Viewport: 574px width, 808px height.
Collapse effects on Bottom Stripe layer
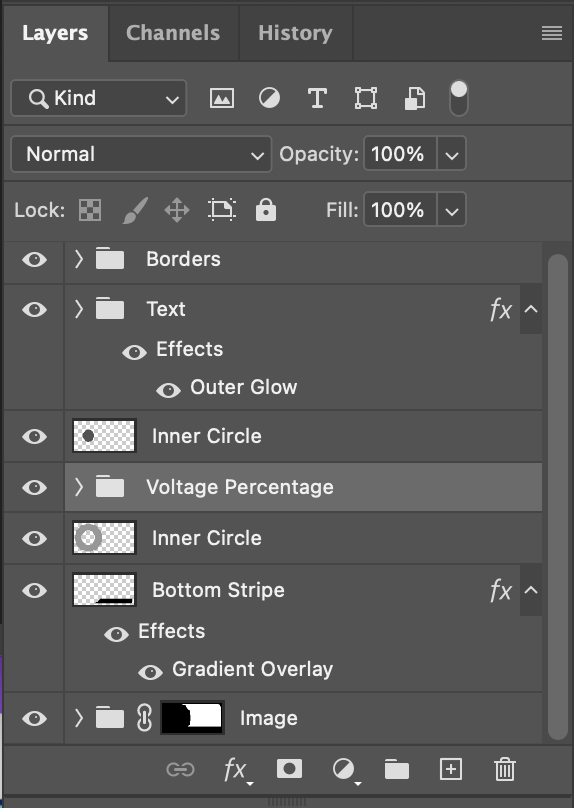pyautogui.click(x=531, y=590)
